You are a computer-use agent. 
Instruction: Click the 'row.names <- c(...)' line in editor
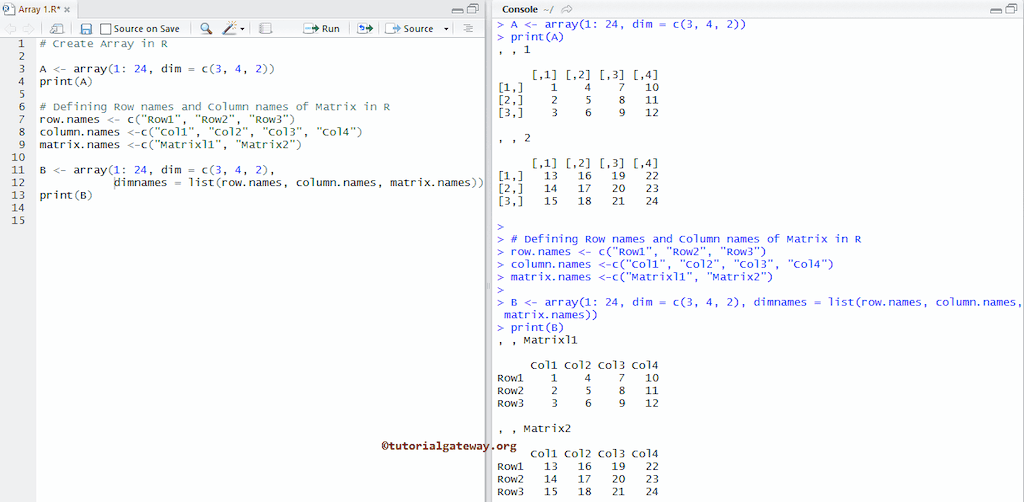(167, 119)
